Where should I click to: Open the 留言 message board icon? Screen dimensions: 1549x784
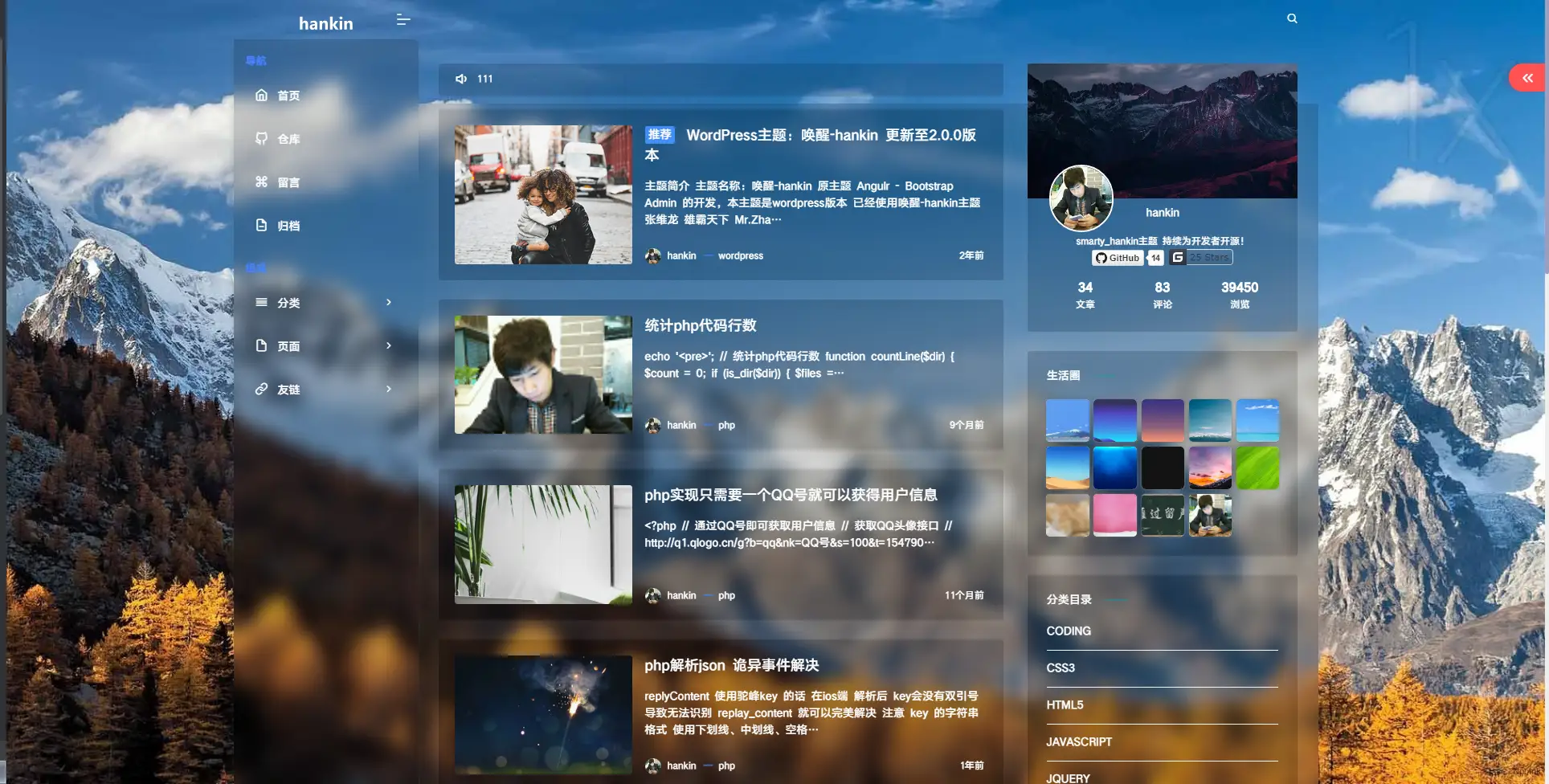pyautogui.click(x=261, y=182)
